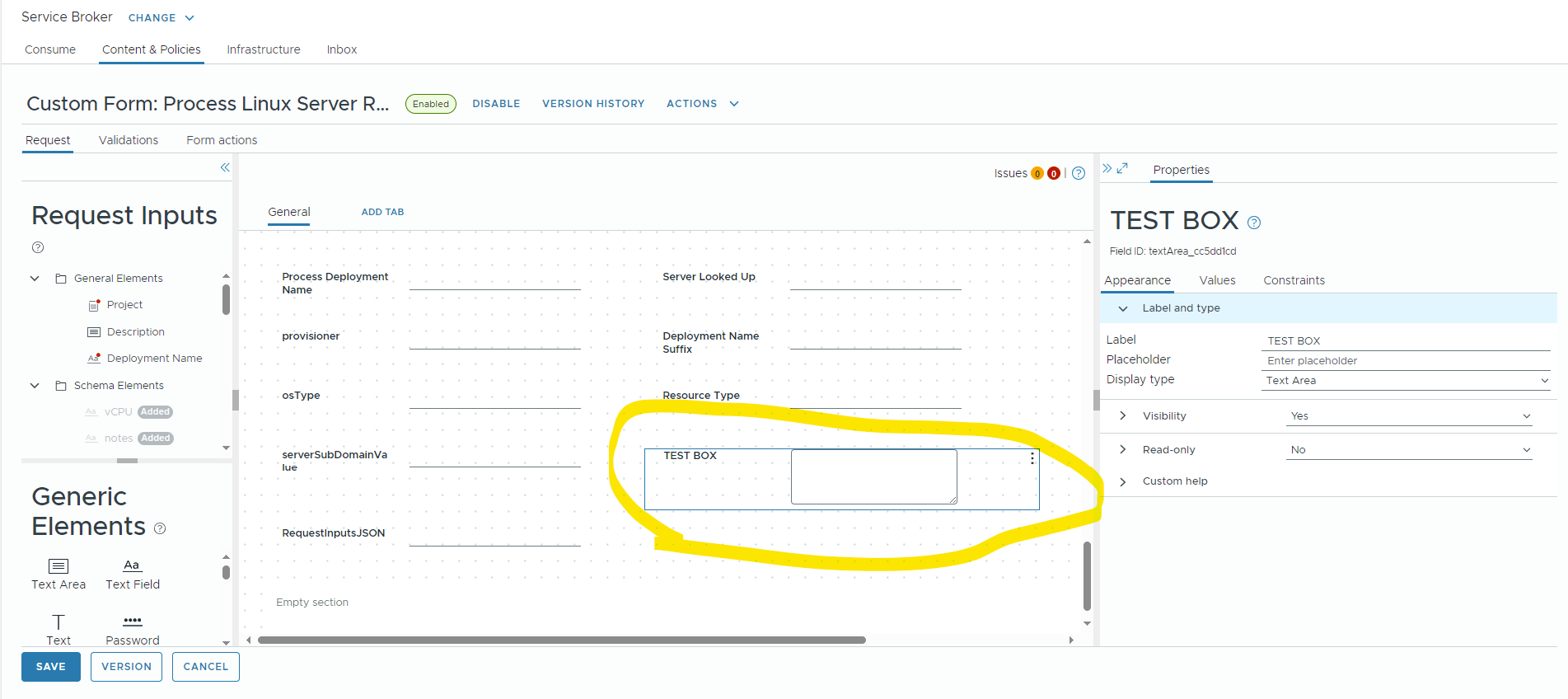Click the General Elements folder icon
Viewport: 1568px width, 699px height.
click(x=61, y=279)
